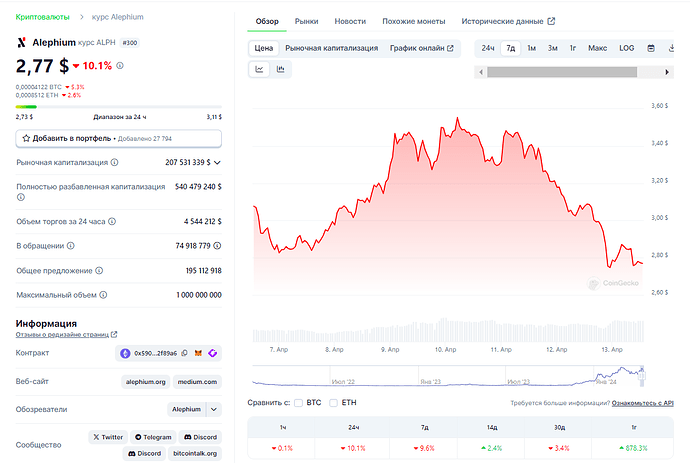Open the Рынки tab
This screenshot has height=463, width=690.
(306, 21)
